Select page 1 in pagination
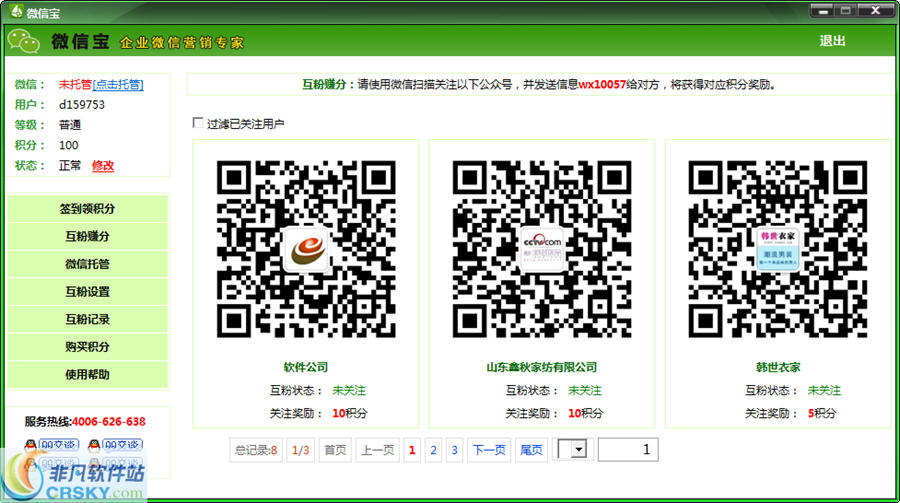Image resolution: width=900 pixels, height=503 pixels. pos(412,450)
